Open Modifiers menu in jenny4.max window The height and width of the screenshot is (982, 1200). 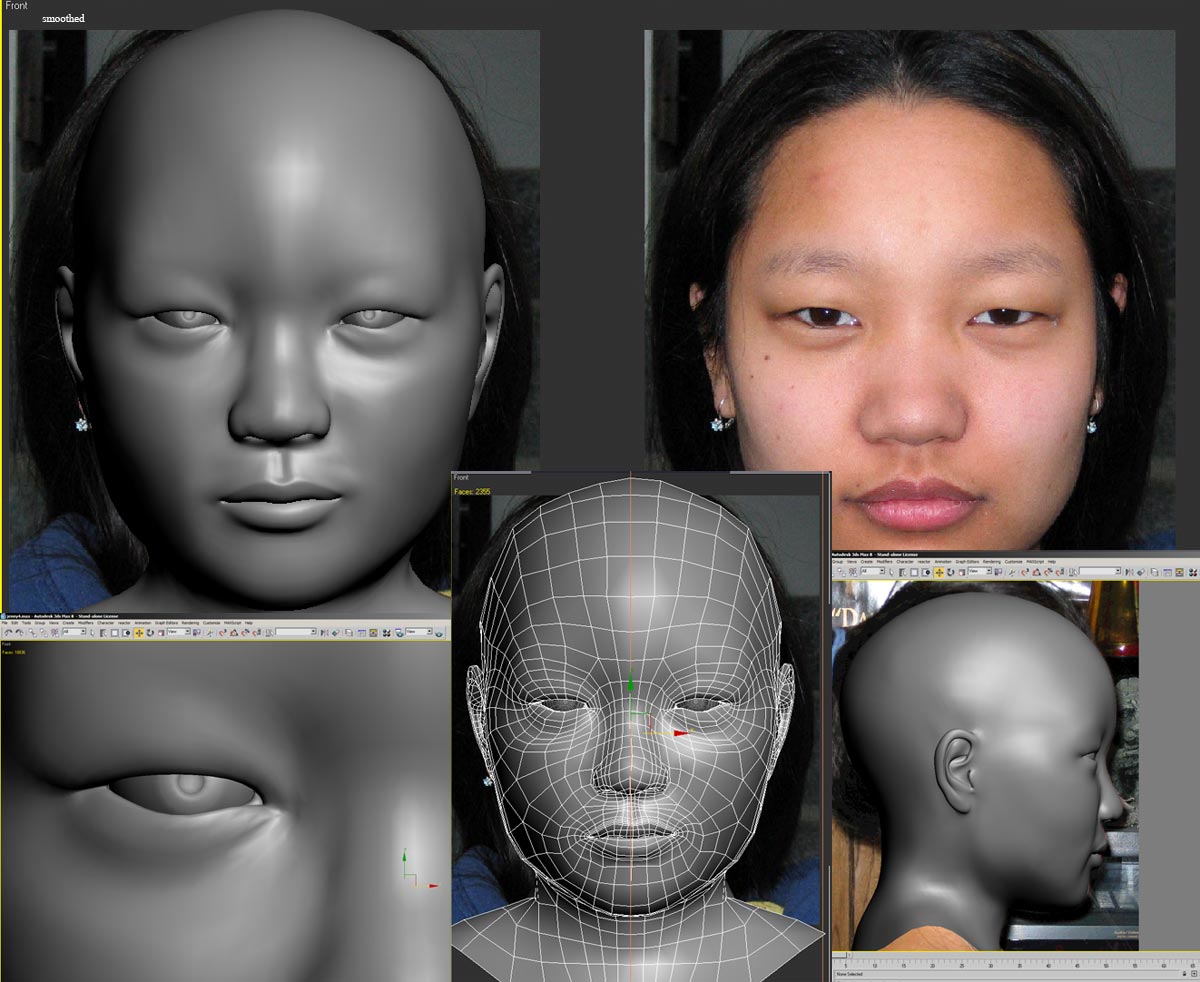[x=86, y=622]
